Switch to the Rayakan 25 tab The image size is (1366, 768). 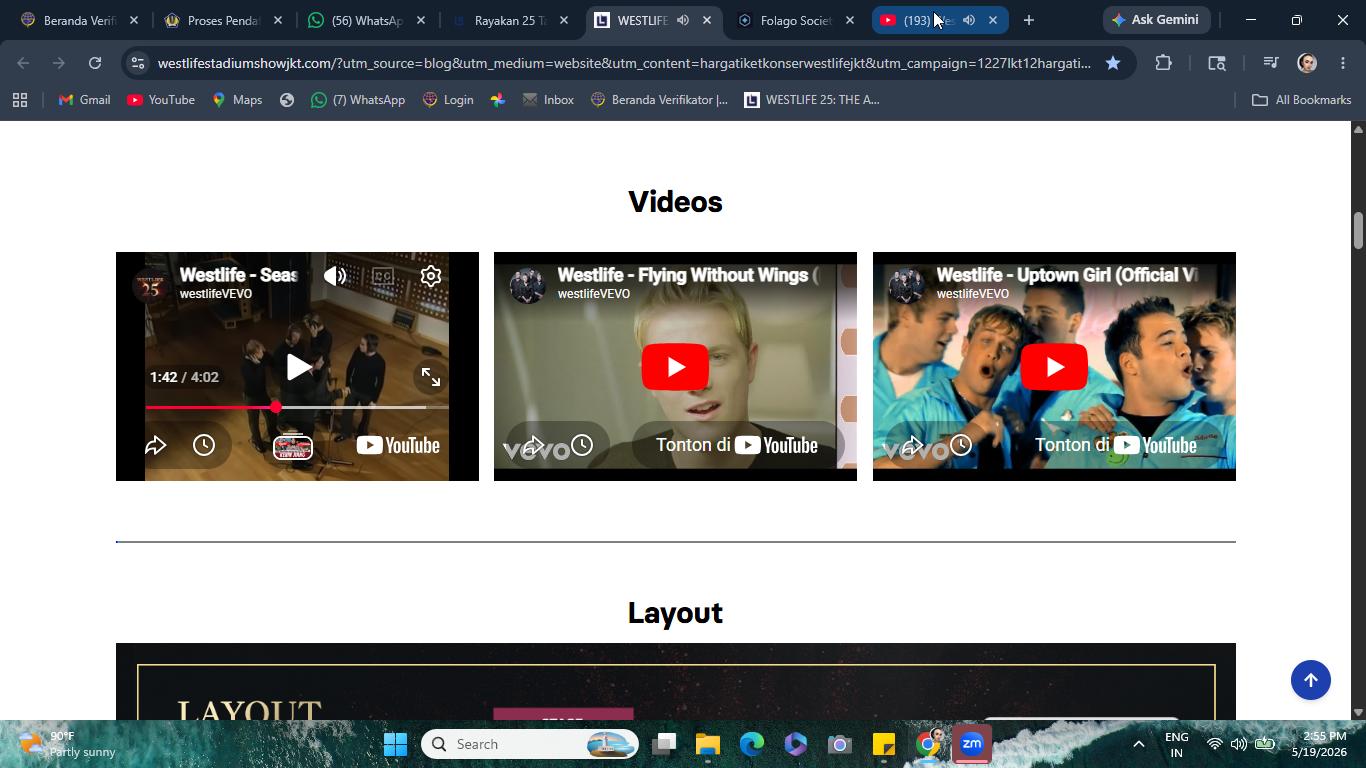pyautogui.click(x=510, y=20)
